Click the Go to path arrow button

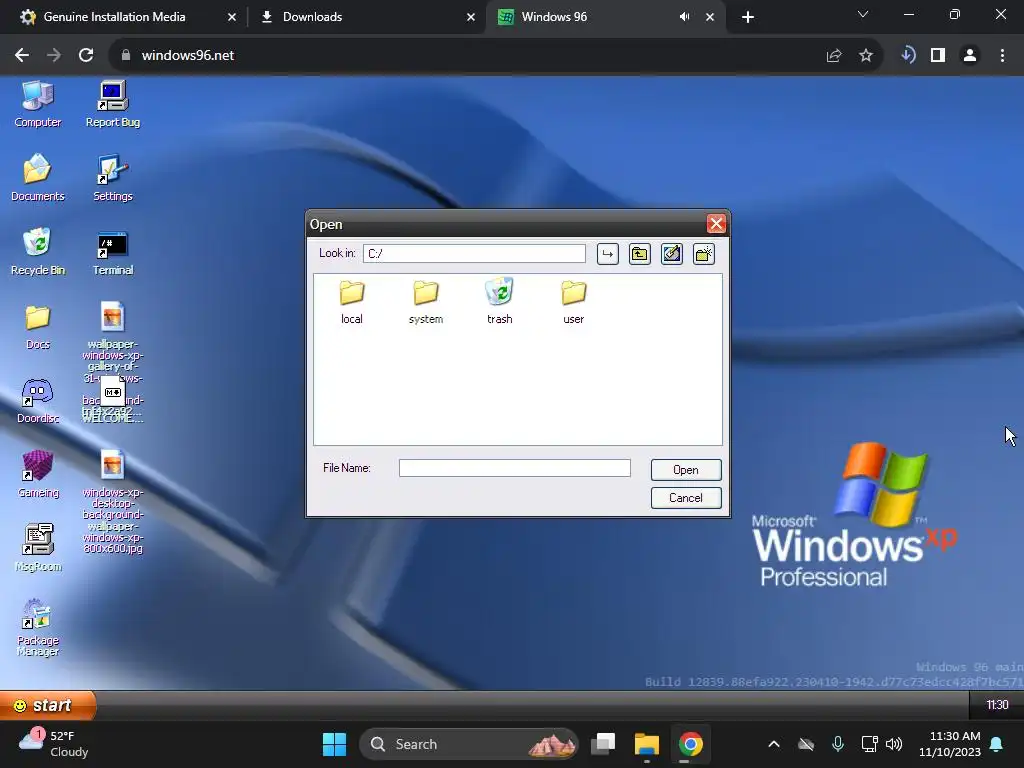tap(607, 254)
